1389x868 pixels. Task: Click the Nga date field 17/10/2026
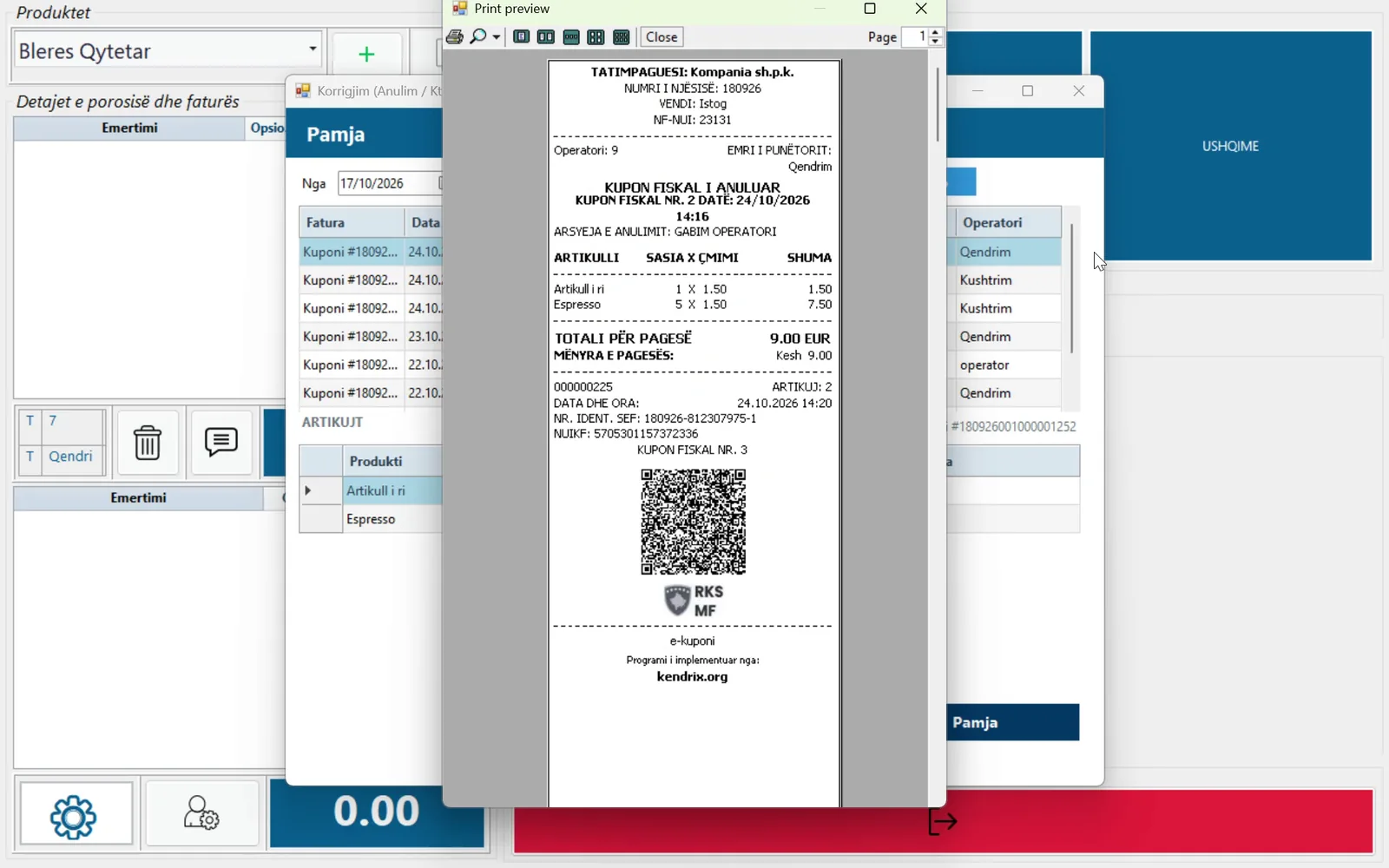point(389,183)
